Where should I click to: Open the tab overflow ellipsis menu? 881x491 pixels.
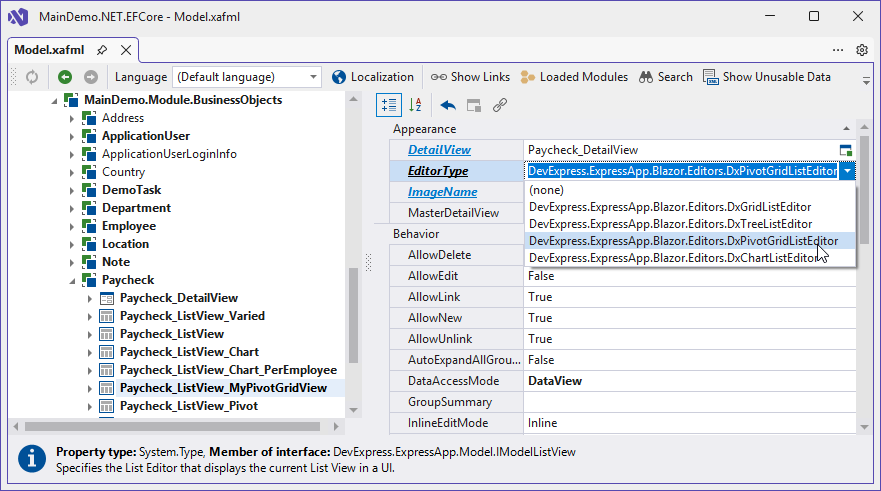[x=838, y=50]
